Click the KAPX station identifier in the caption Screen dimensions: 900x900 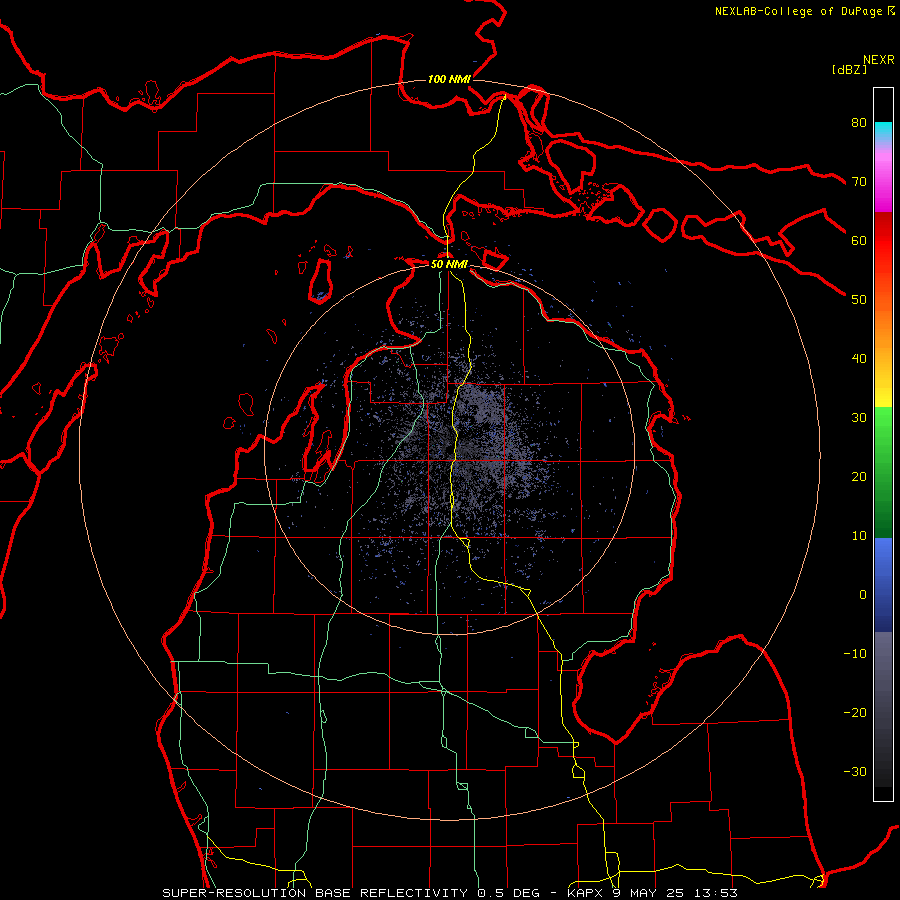tap(585, 893)
